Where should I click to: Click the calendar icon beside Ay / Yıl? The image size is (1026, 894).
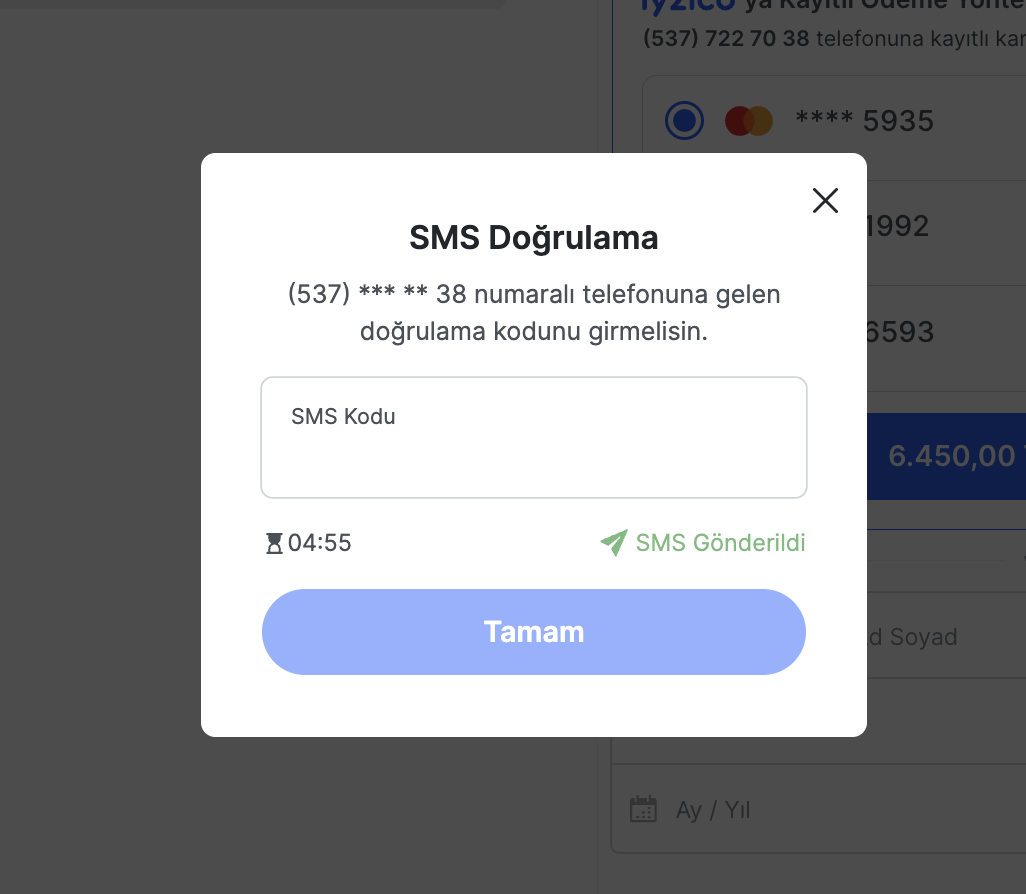tap(643, 809)
